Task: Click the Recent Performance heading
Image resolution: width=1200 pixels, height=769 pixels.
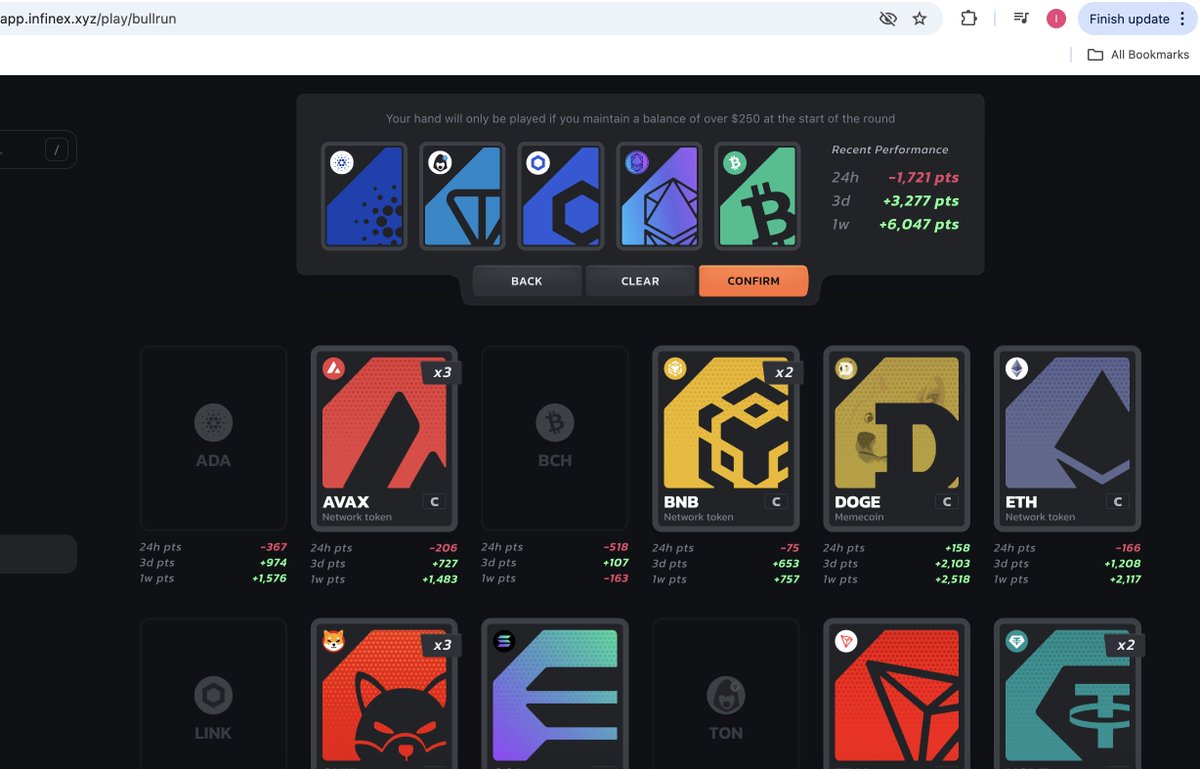Action: 890,149
